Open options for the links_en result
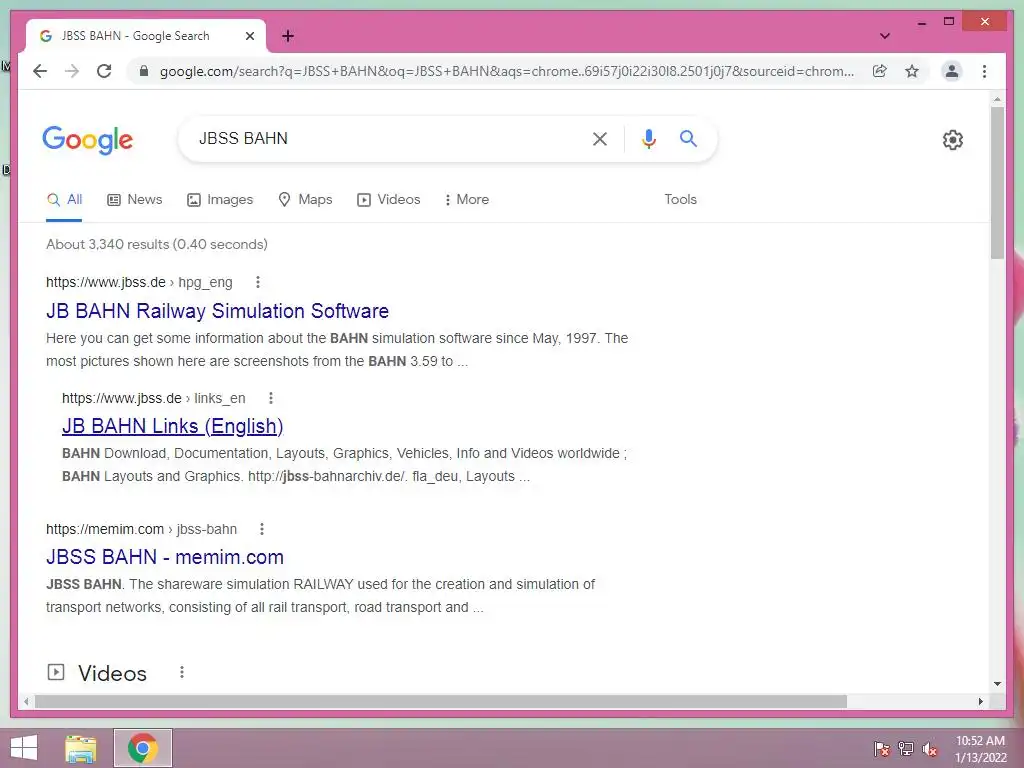This screenshot has width=1024, height=768. point(271,398)
